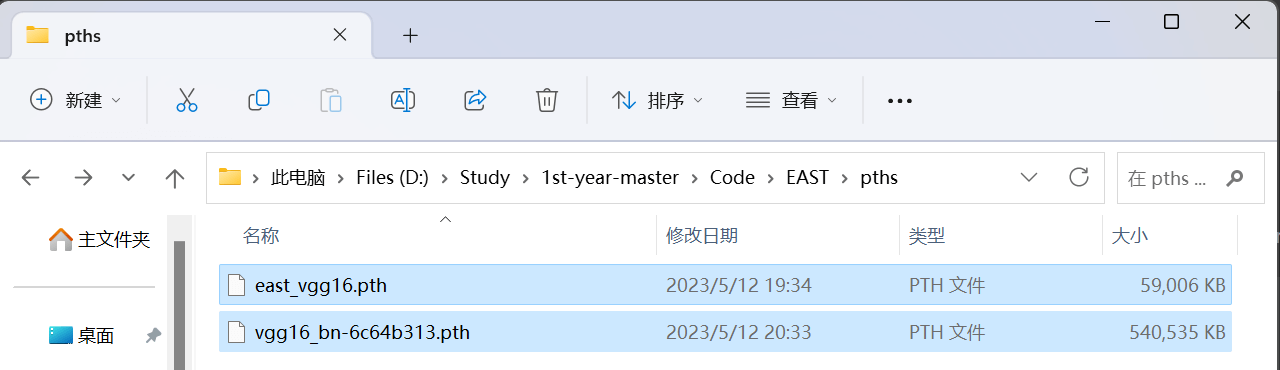Click the search pths input box
1280x370 pixels.
pyautogui.click(x=1184, y=178)
